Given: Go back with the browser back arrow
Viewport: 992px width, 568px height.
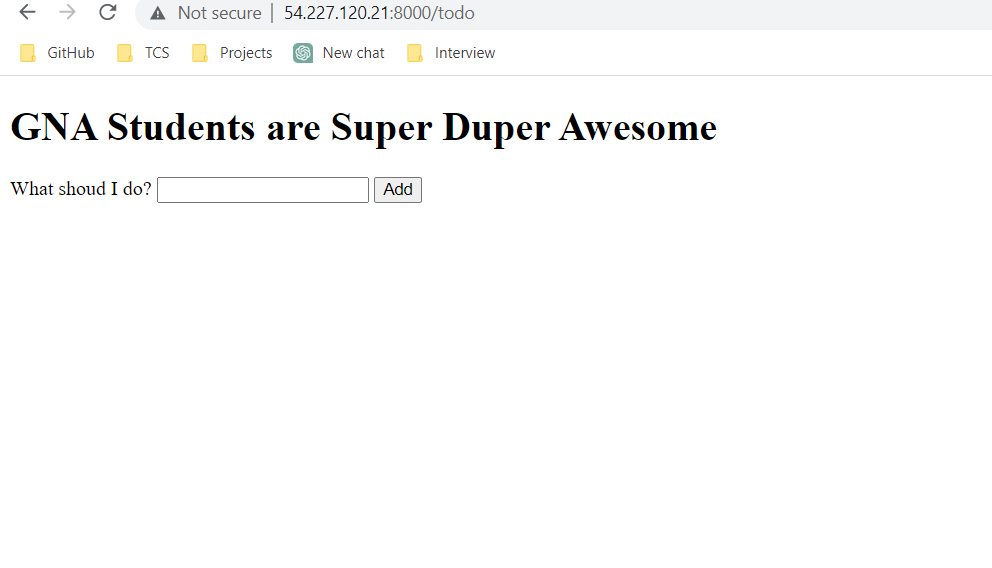Looking at the screenshot, I should pos(27,12).
